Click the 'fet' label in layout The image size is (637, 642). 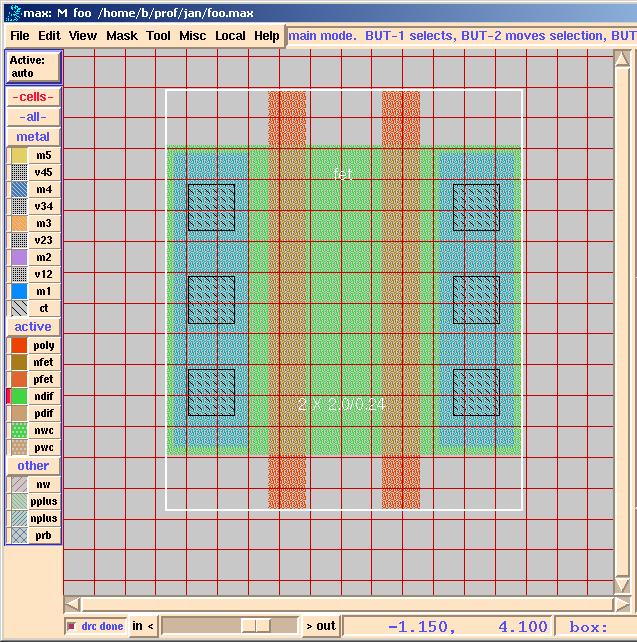[x=342, y=174]
